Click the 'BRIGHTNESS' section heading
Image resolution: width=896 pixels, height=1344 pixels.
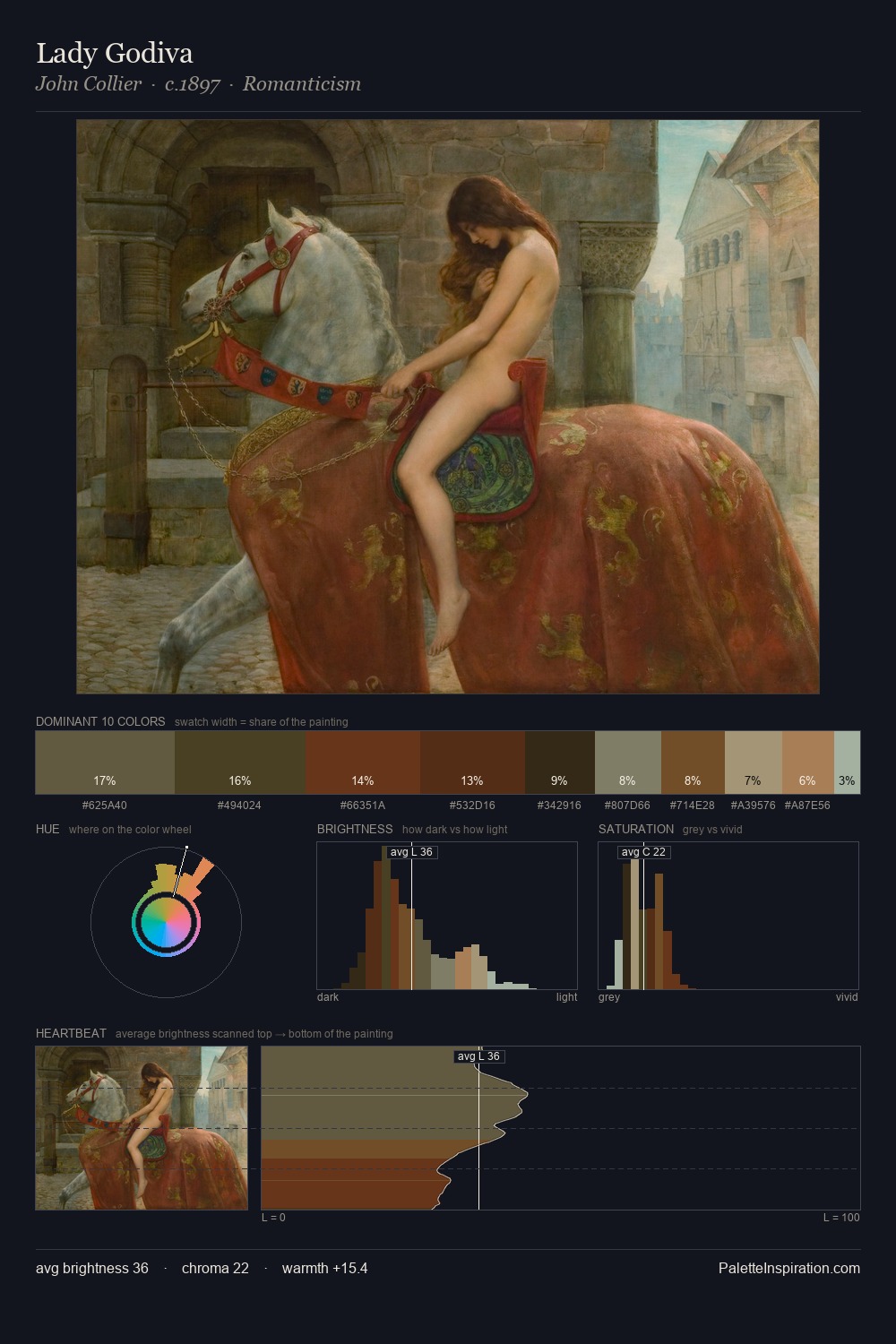(x=355, y=829)
